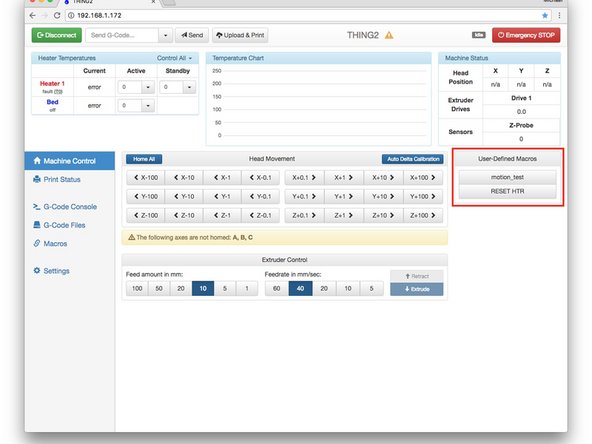Screen dimensions: 592x444
Task: Open Bed active temperature dropdown
Action: click(148, 105)
